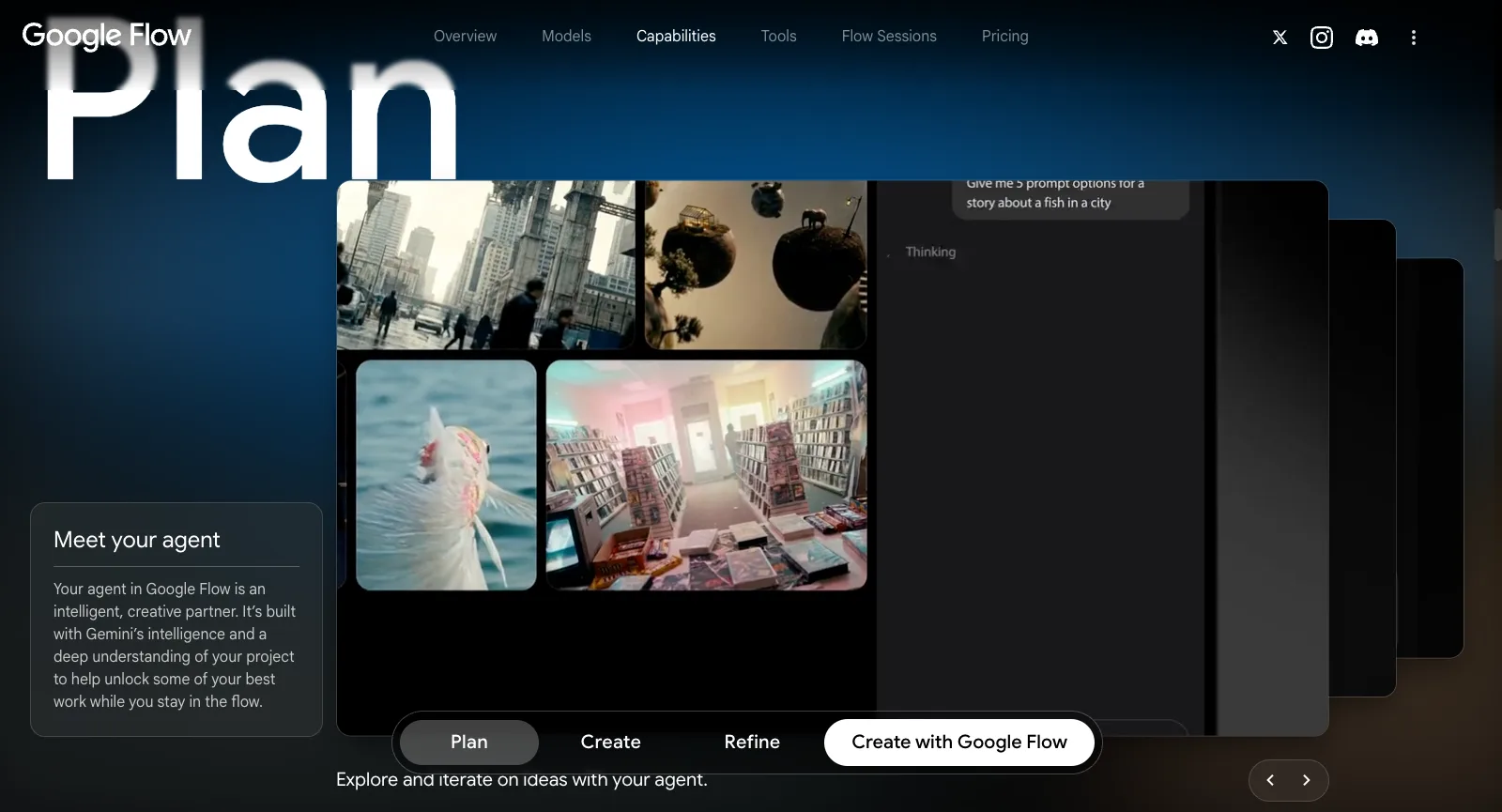Open the three-dot more options menu
Screen dimensions: 1502x812
click(x=1414, y=38)
